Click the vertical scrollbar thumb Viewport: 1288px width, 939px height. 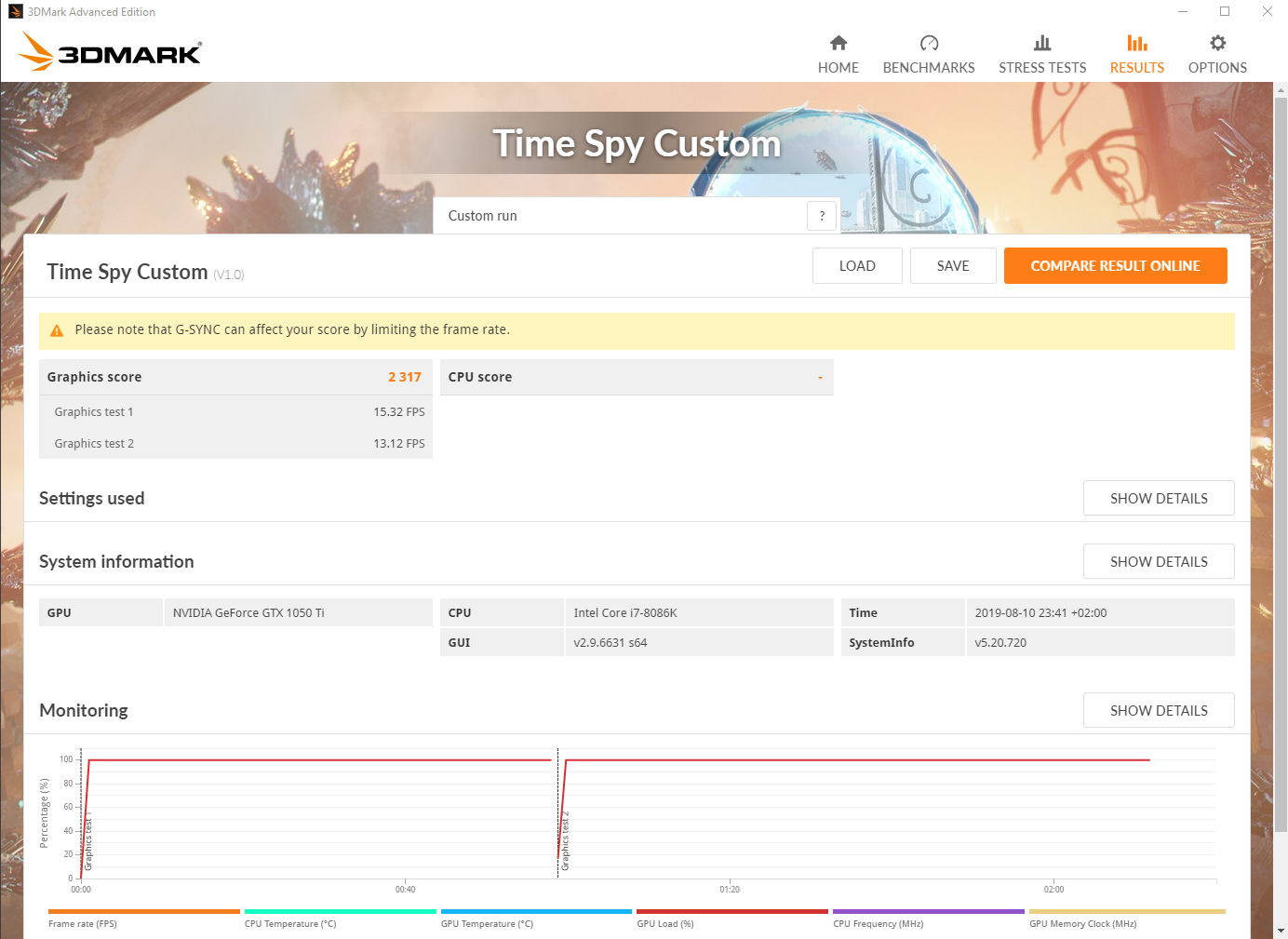tap(1281, 463)
